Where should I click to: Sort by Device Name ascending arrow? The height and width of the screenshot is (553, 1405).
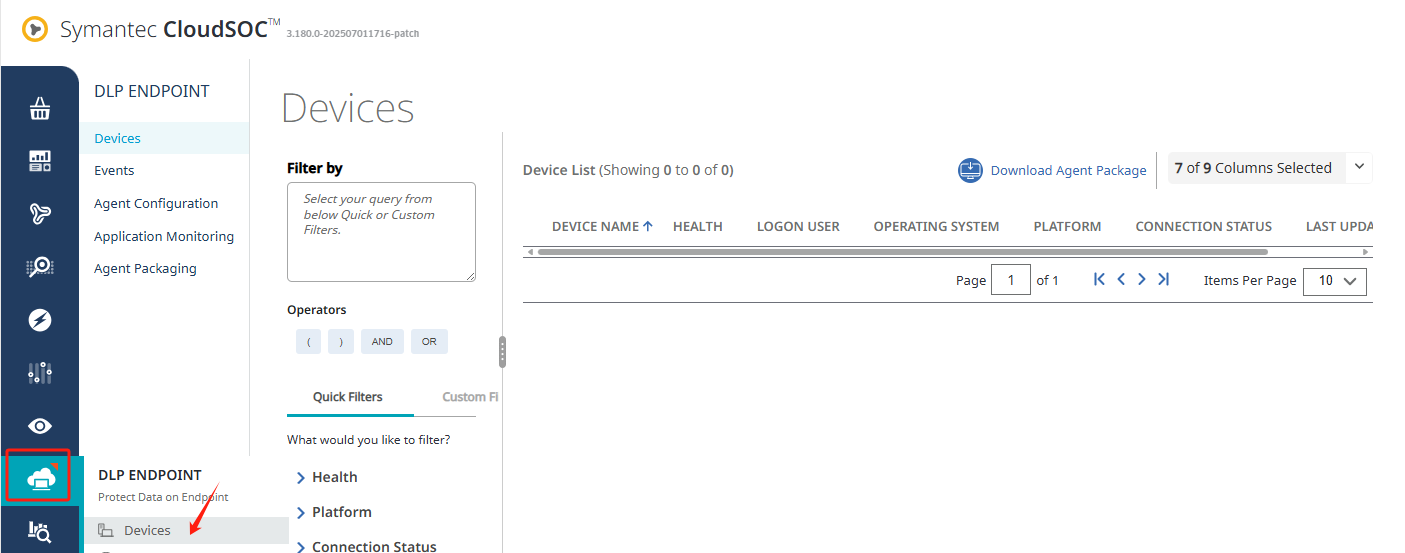(x=648, y=226)
